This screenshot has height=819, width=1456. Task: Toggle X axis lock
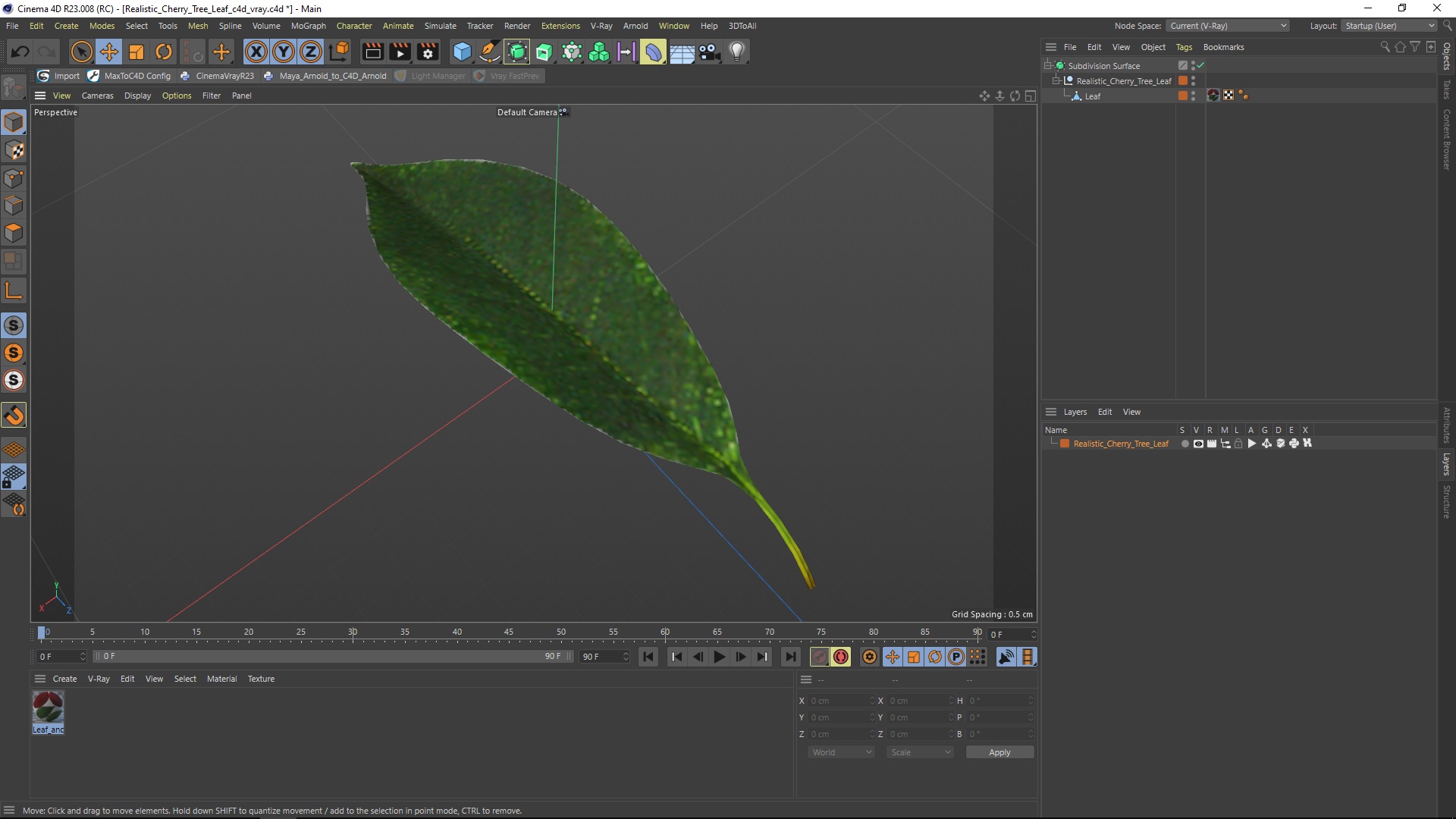coord(256,52)
